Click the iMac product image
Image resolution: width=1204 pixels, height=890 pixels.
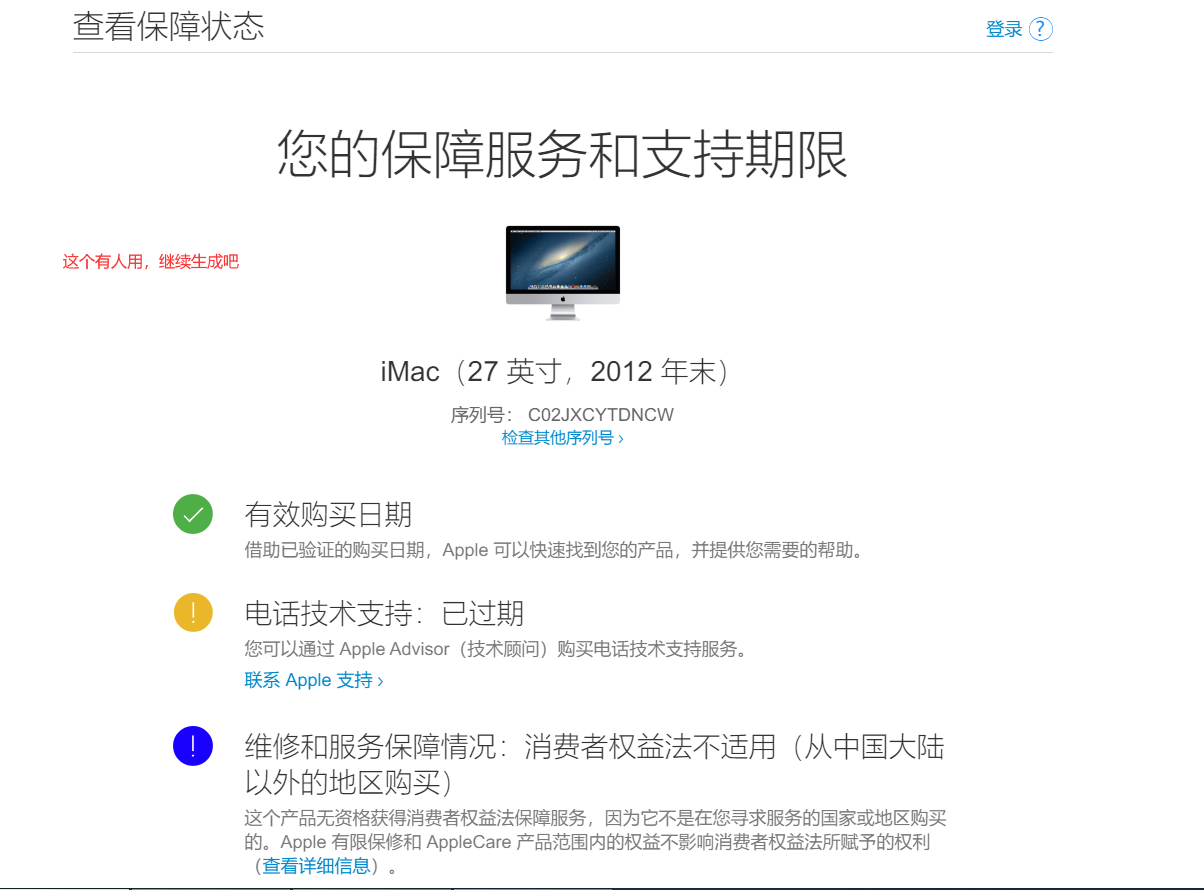tap(562, 272)
